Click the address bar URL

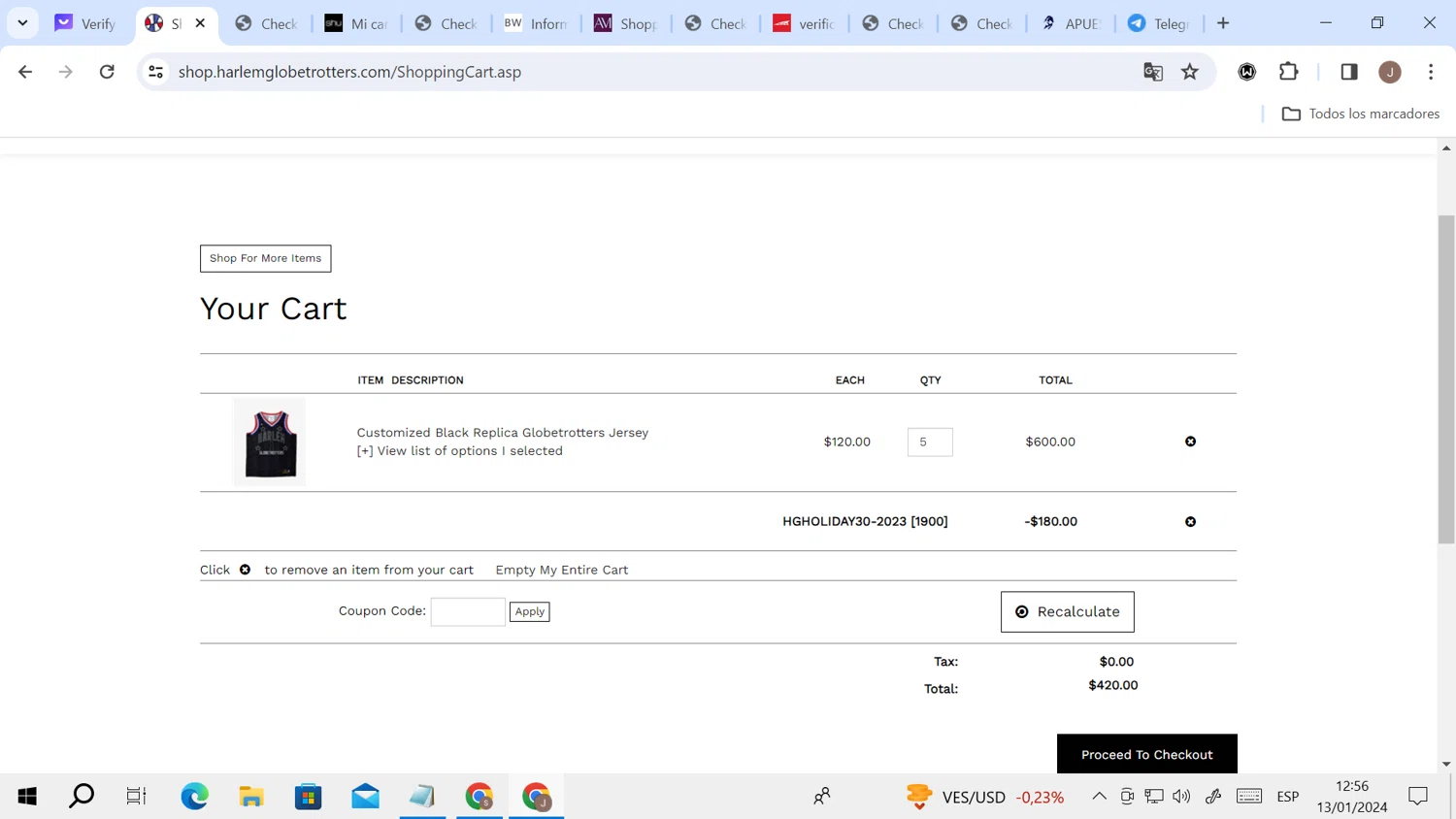(x=349, y=72)
